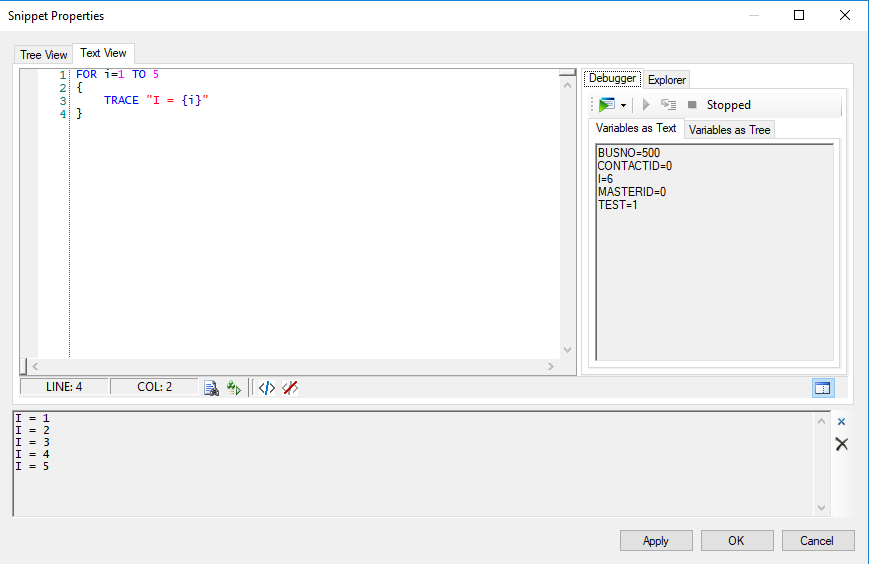This screenshot has width=869, height=564.
Task: Click the trace output scrollbar down arrow
Action: (822, 508)
